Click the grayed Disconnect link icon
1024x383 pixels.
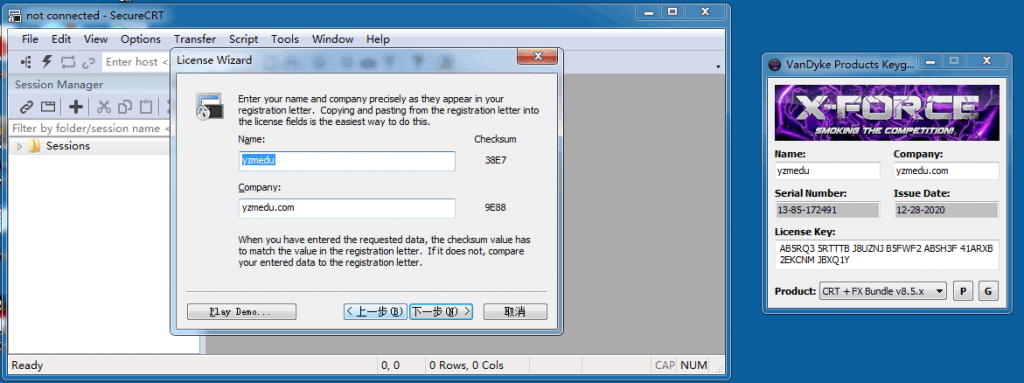88,62
